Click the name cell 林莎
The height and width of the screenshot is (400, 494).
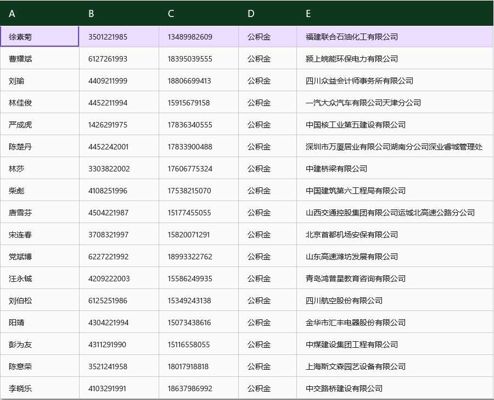39,169
